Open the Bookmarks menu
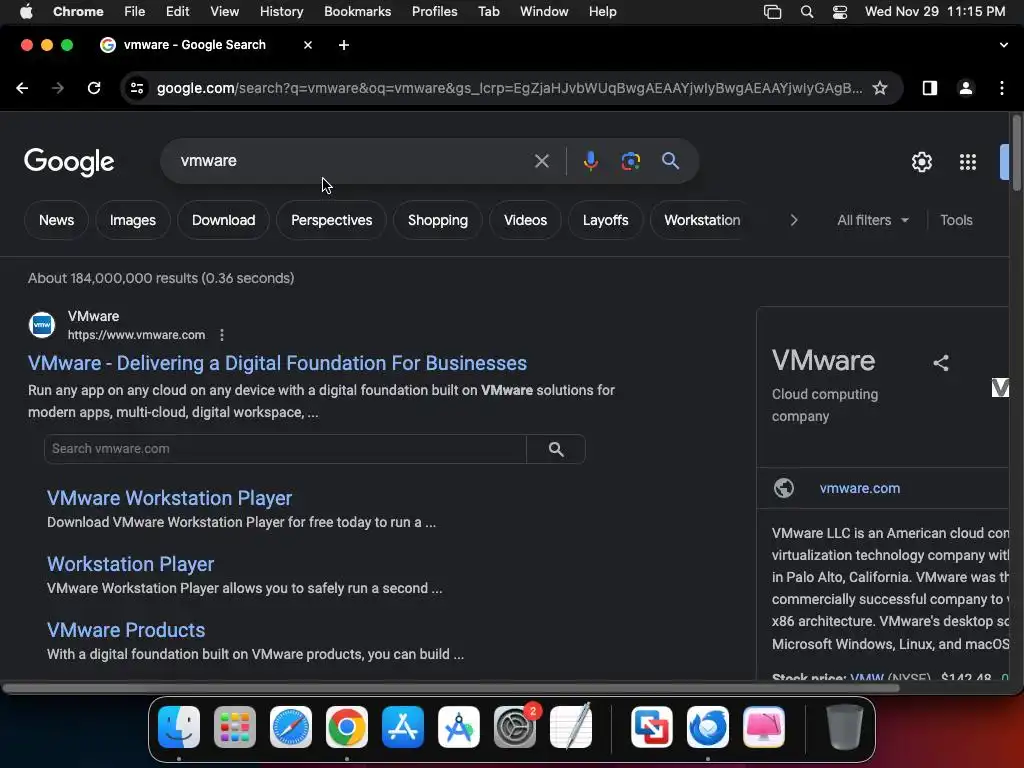Screen dimensions: 1024x768 tap(357, 12)
